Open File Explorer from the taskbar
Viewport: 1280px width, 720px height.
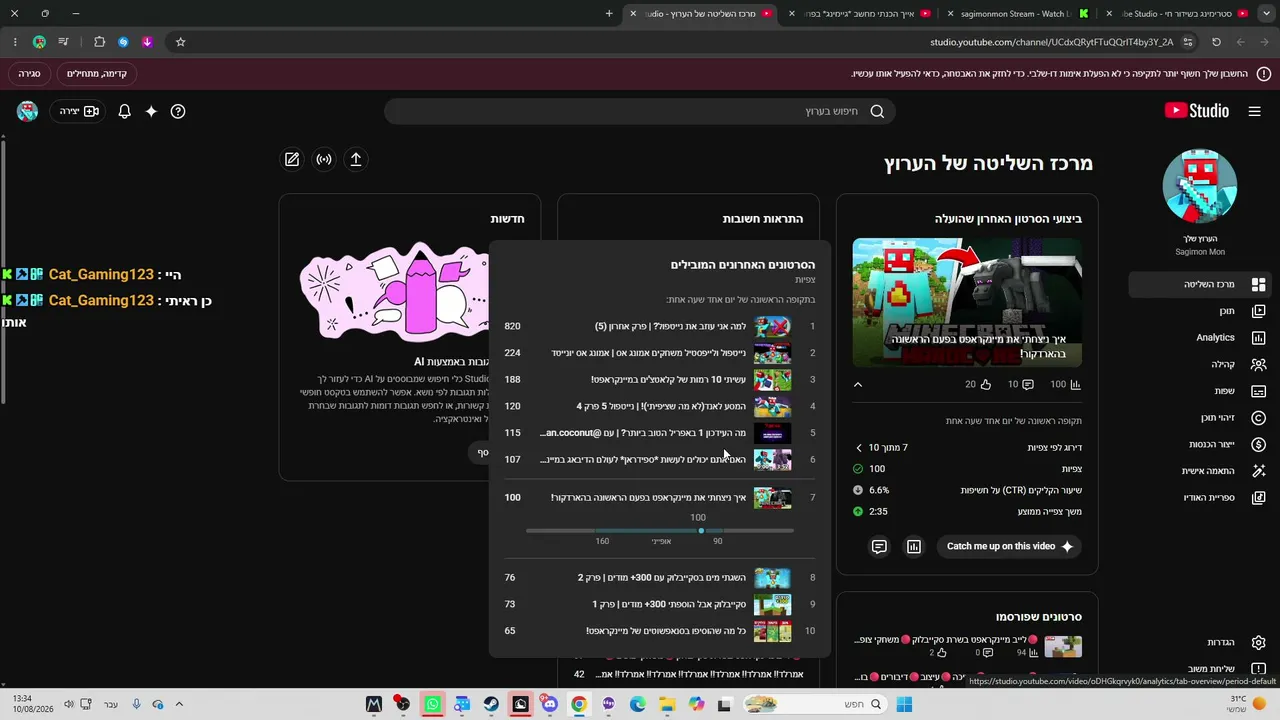[x=667, y=704]
